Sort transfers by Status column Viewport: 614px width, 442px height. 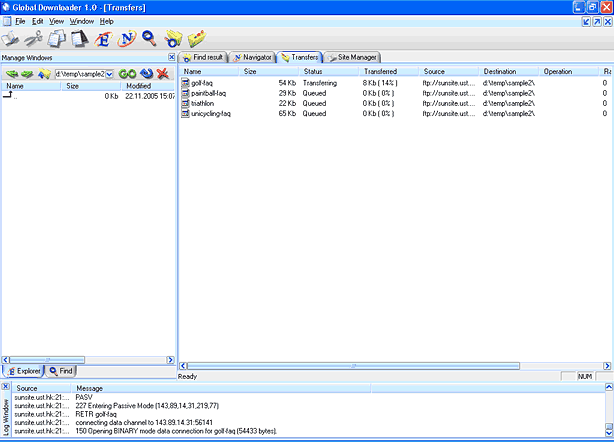[x=330, y=71]
